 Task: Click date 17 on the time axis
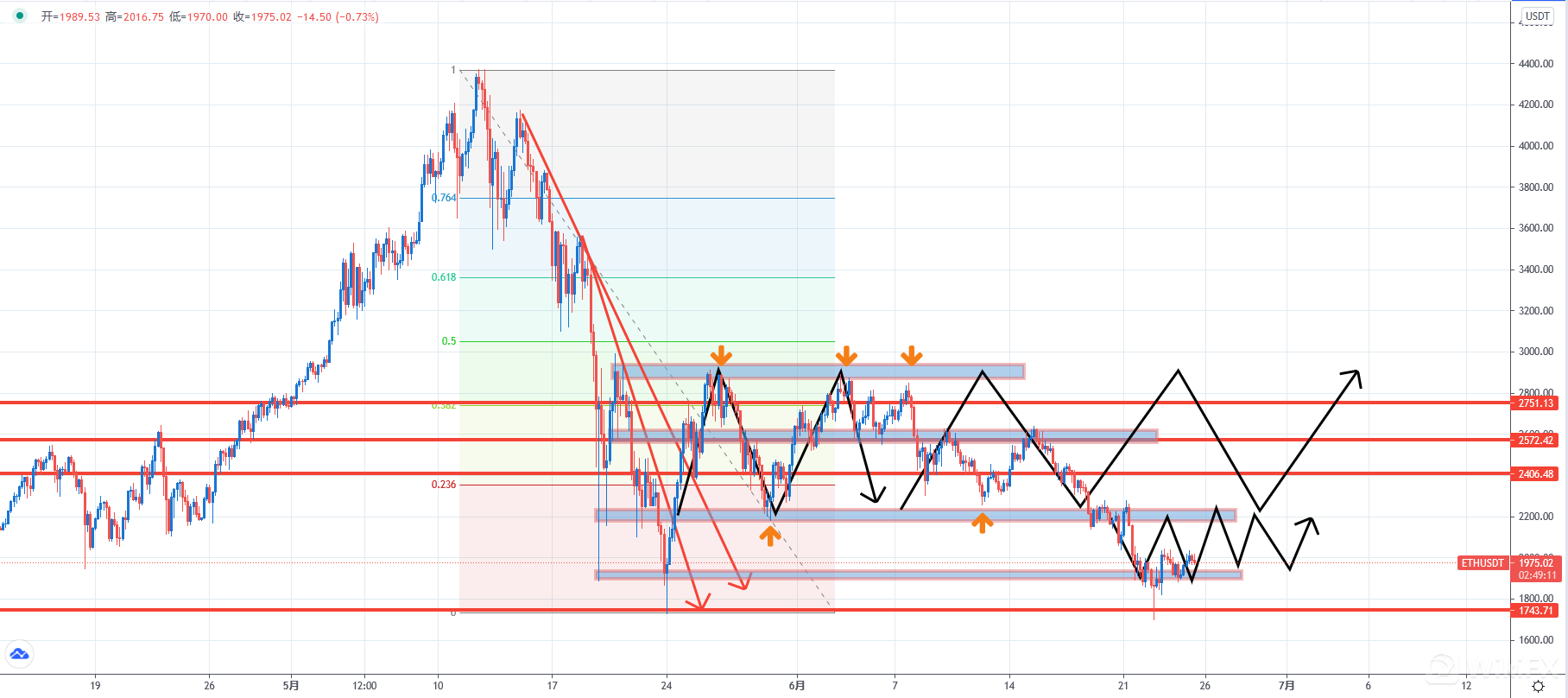click(x=552, y=686)
